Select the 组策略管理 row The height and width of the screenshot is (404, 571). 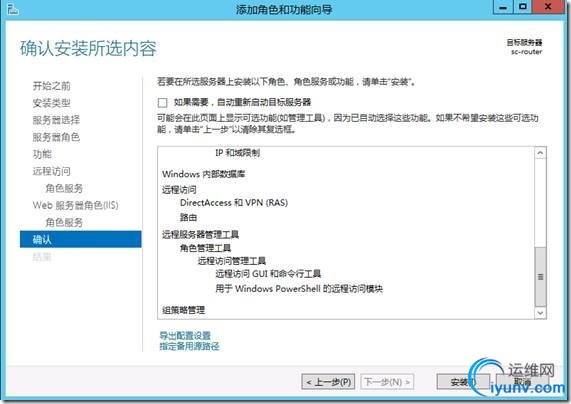[184, 310]
